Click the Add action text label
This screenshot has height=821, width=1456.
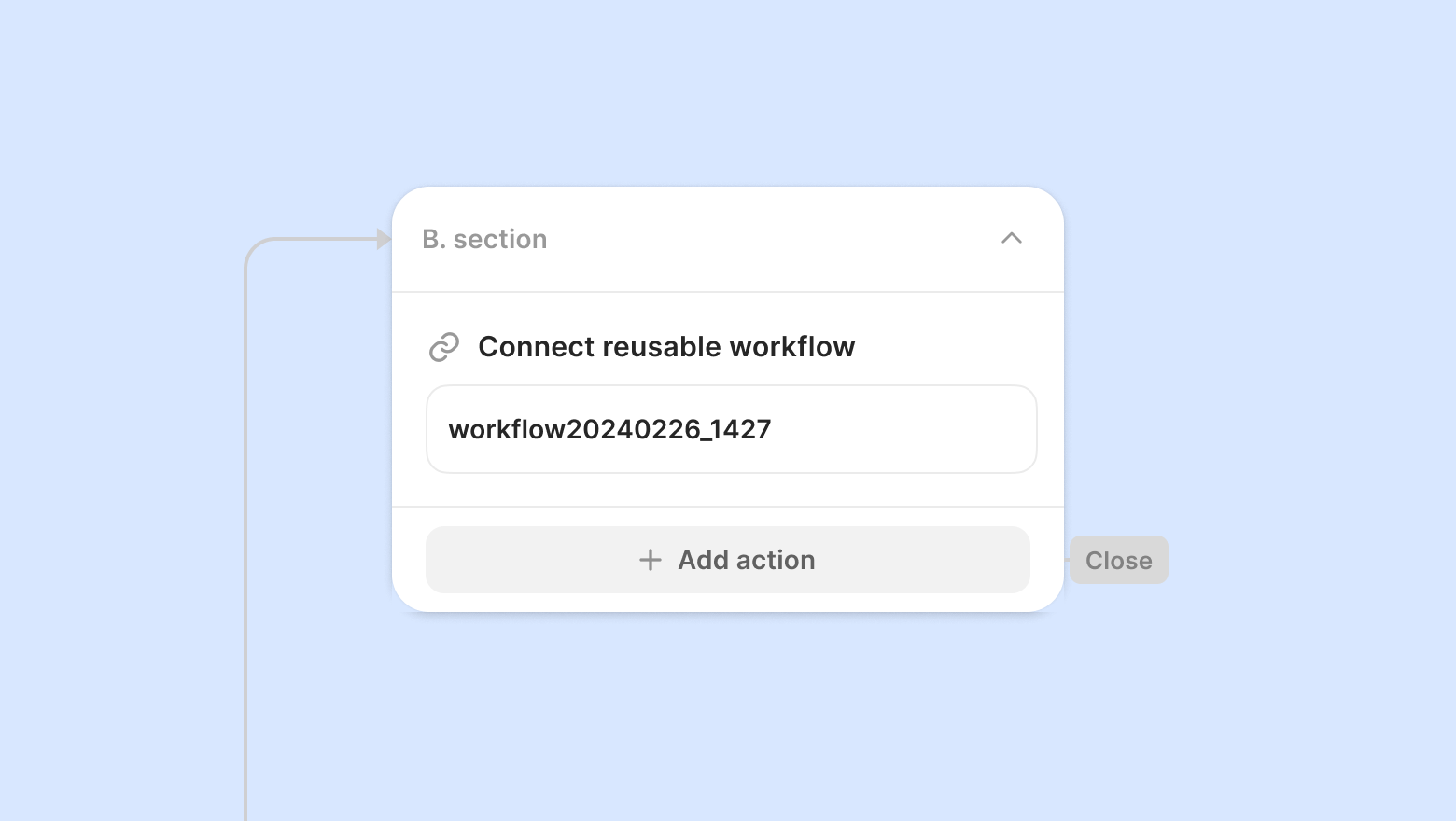click(747, 560)
